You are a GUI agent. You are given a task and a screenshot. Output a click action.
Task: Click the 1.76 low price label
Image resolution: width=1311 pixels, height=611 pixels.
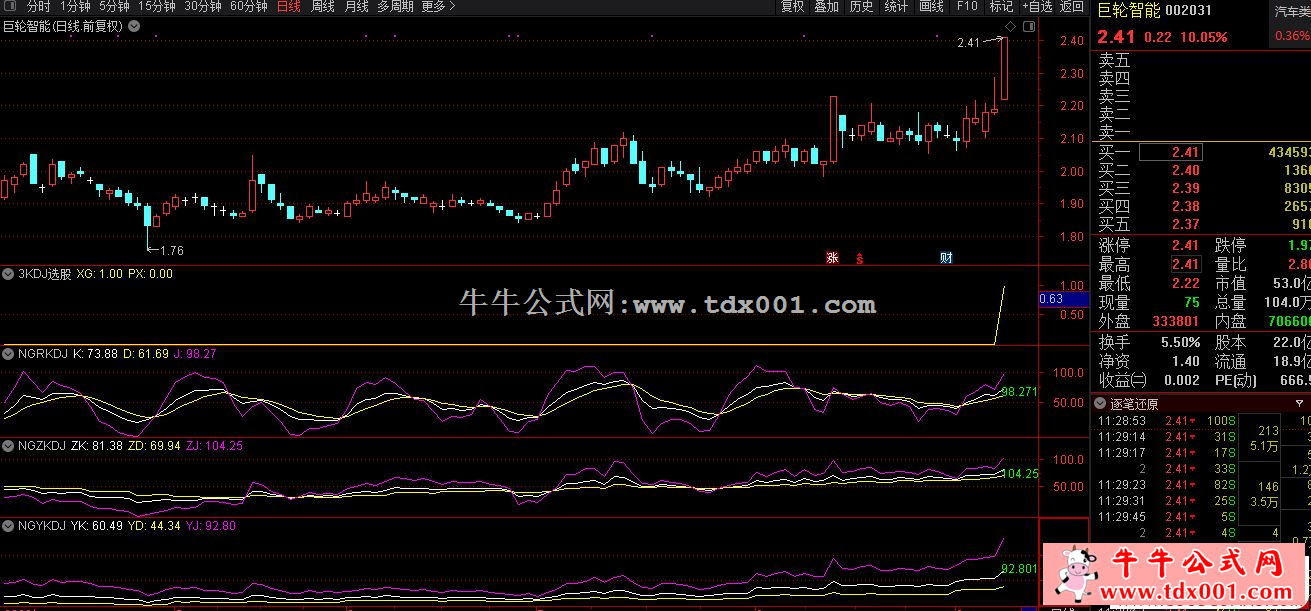point(172,250)
